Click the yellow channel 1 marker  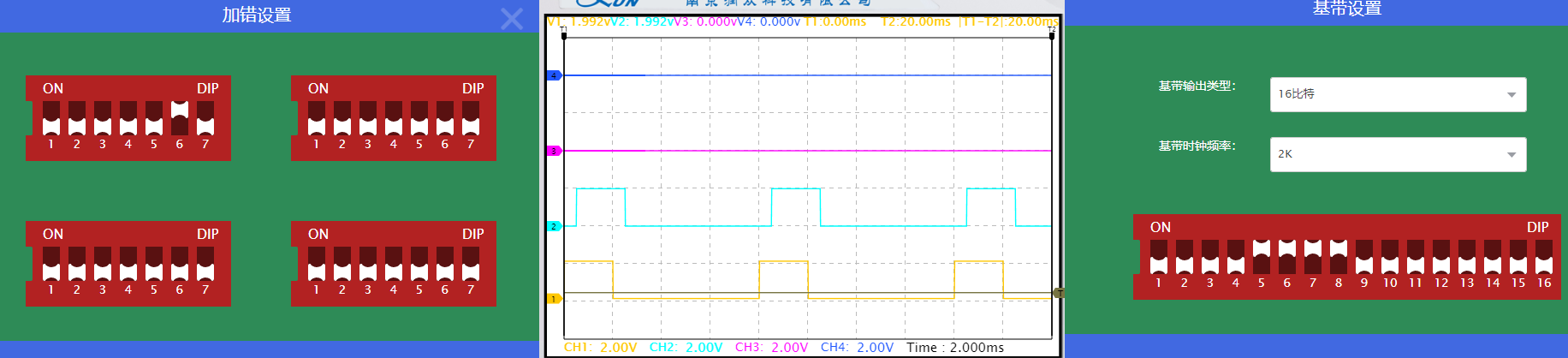pos(554,299)
